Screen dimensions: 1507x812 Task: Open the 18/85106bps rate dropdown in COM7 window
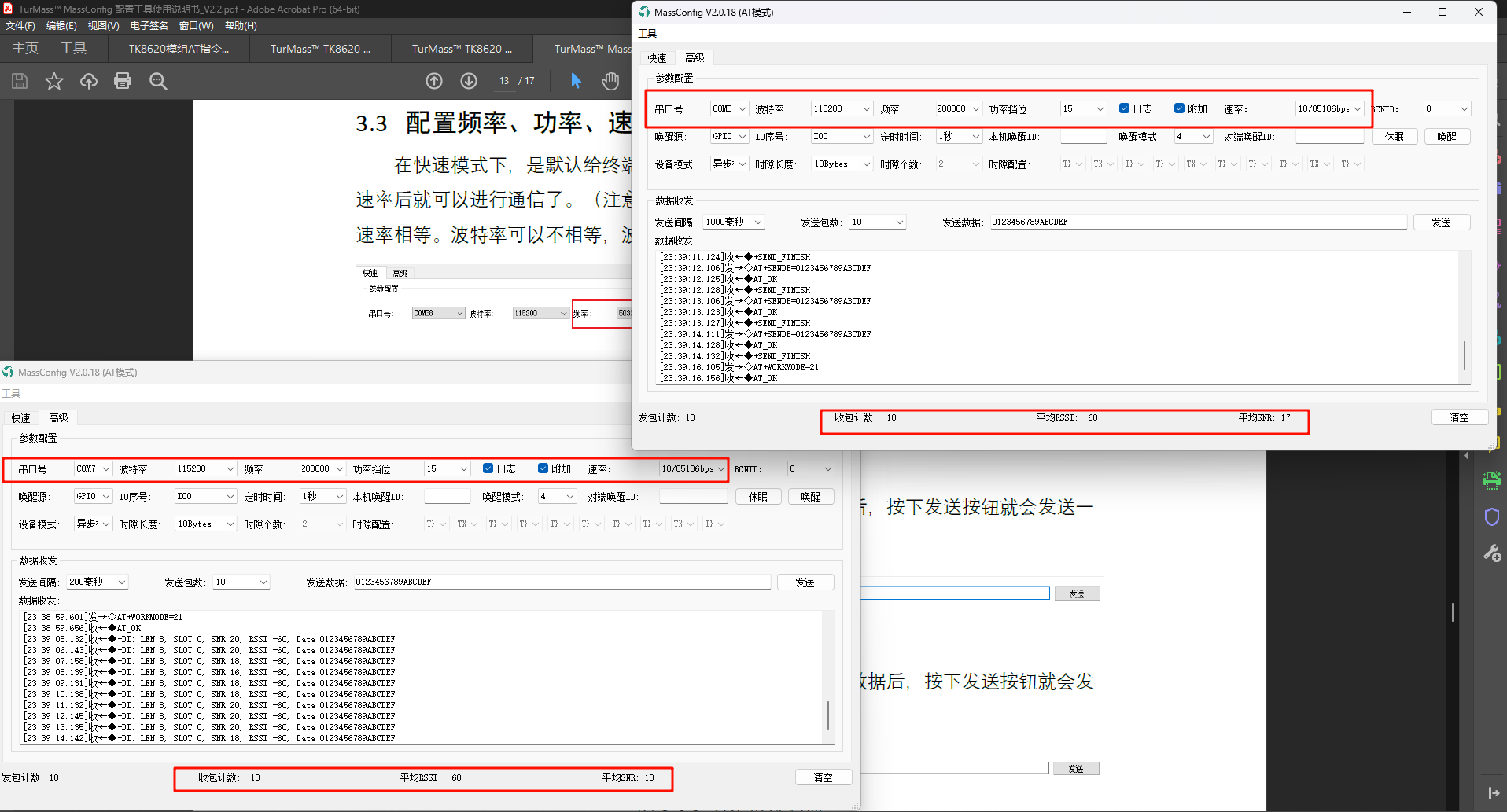[693, 468]
